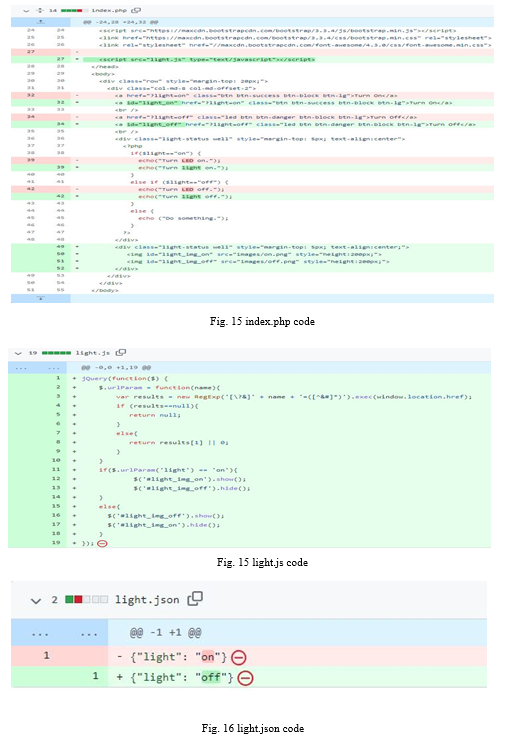Click the light.js file name

click(x=93, y=353)
